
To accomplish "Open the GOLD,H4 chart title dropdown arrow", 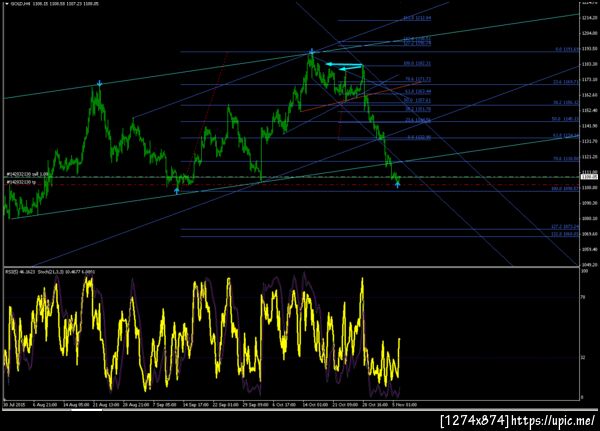I will [7, 3].
